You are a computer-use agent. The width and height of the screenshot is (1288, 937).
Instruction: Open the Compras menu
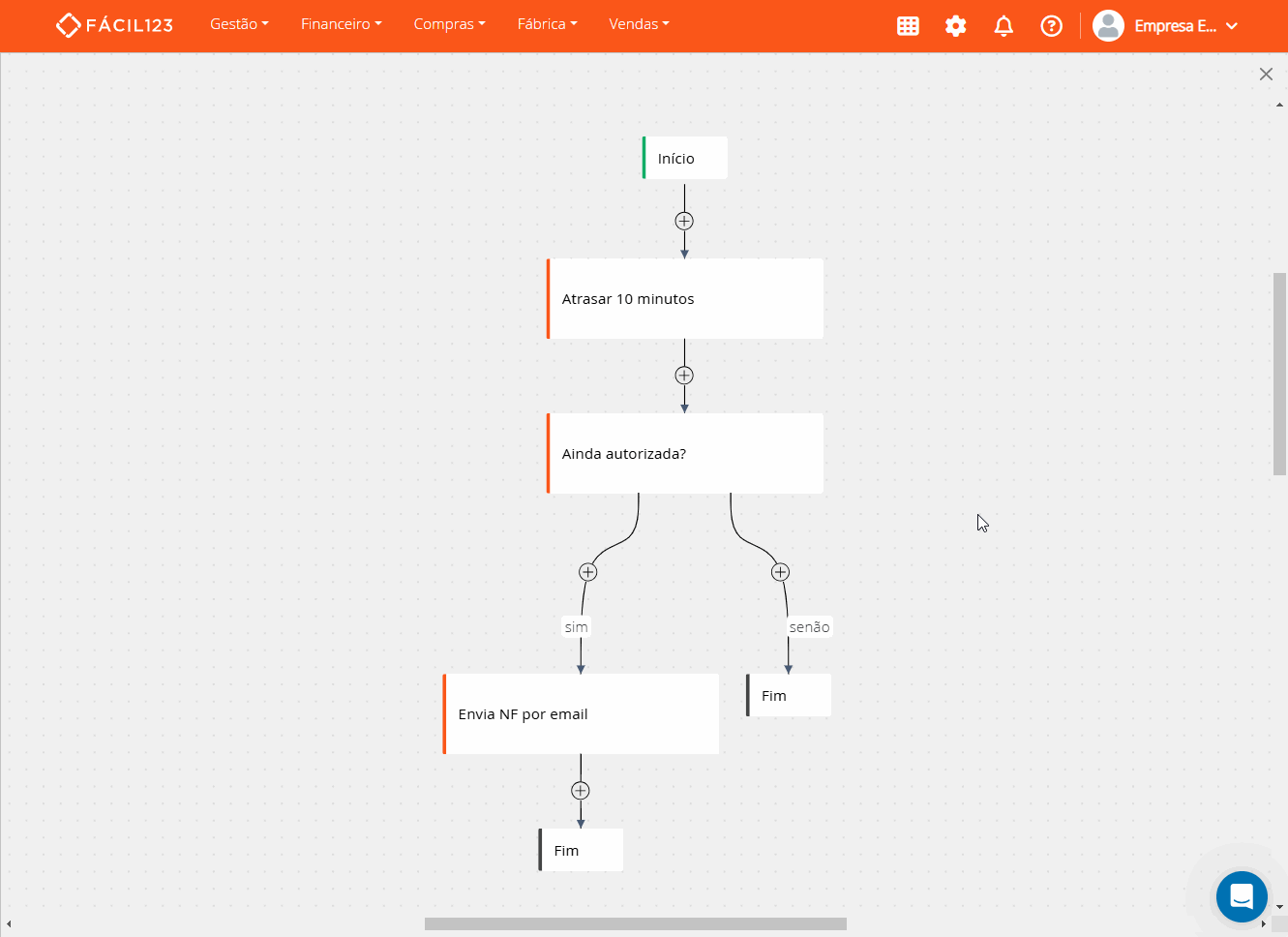[x=449, y=24]
